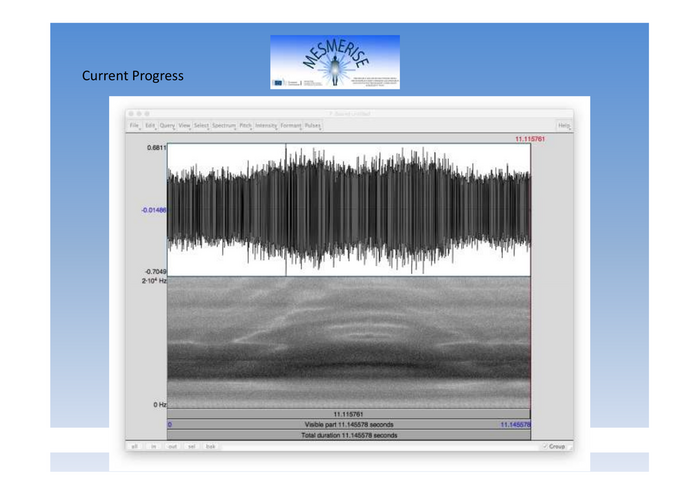Expand the Select menu
Screen dimensions: 700x495
click(x=201, y=125)
